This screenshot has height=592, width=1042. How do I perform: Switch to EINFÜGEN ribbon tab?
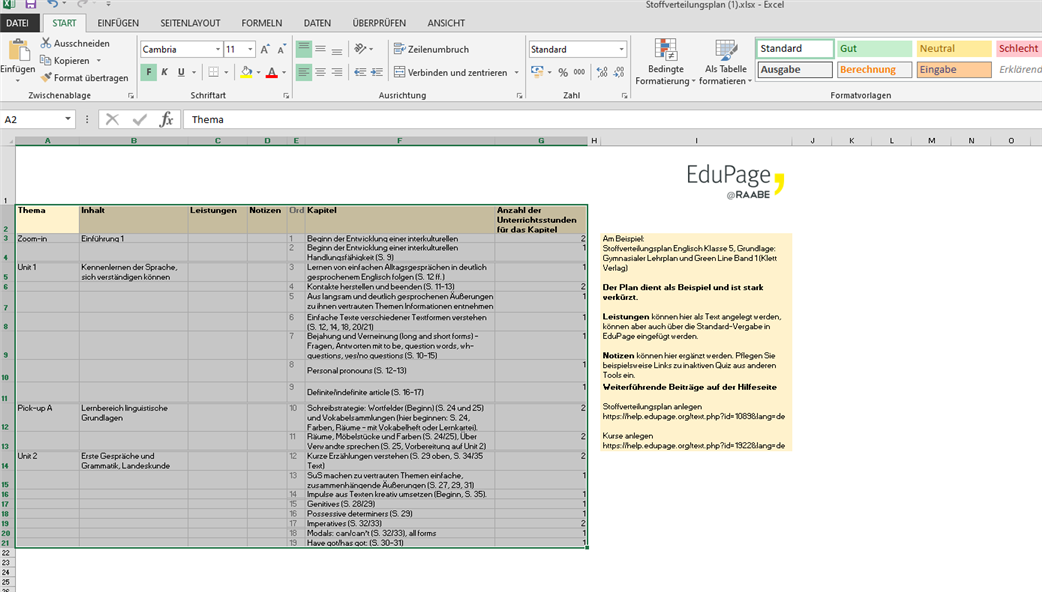pyautogui.click(x=118, y=23)
